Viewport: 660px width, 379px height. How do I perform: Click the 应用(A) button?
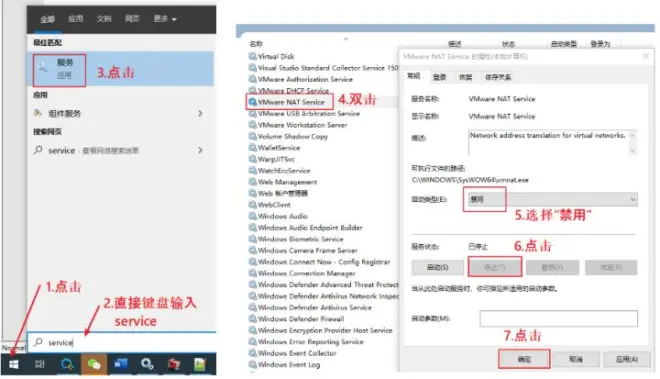pyautogui.click(x=627, y=359)
